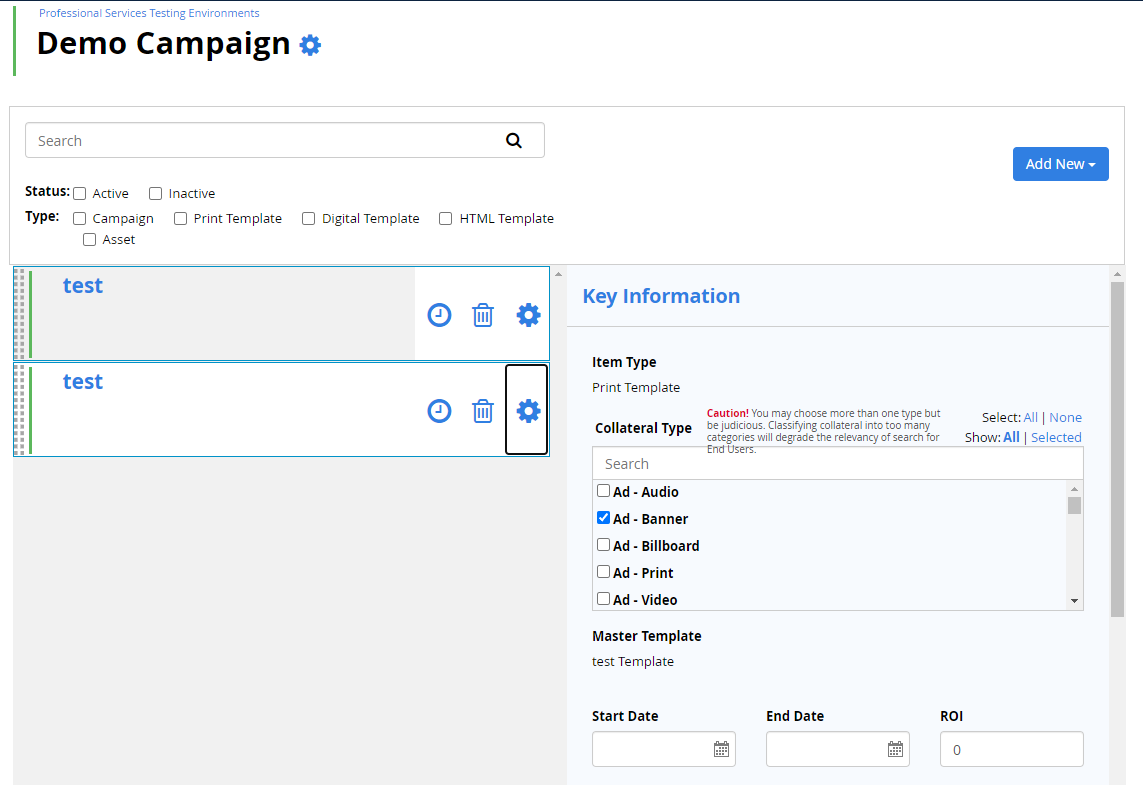Check the Ad - Video collateral type
Image resolution: width=1143 pixels, height=785 pixels.
[604, 598]
